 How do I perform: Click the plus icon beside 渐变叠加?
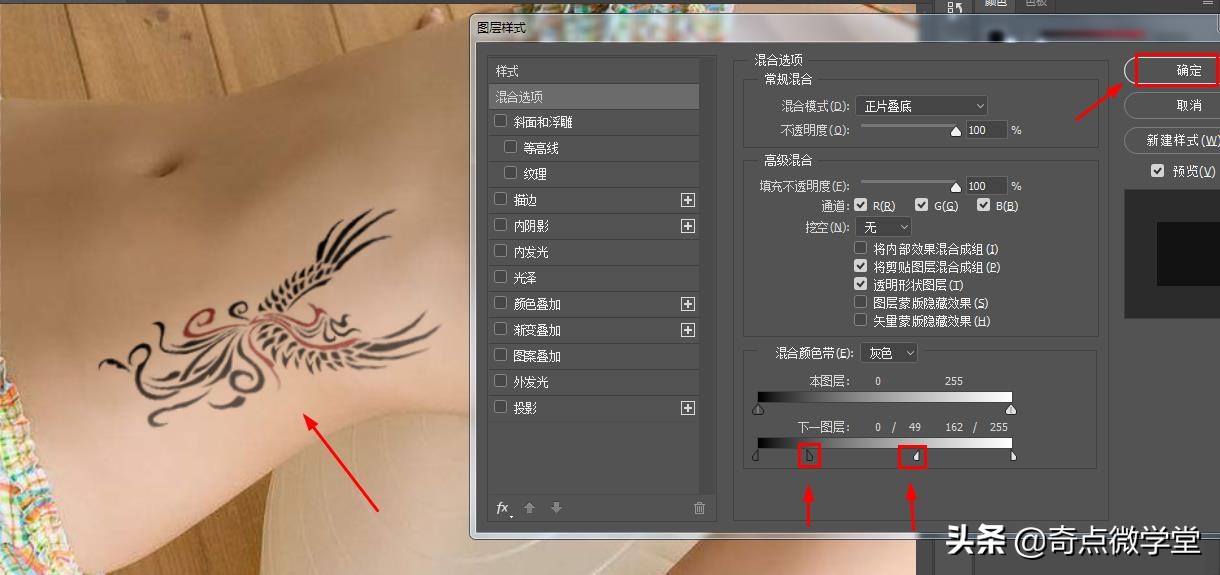tap(687, 330)
